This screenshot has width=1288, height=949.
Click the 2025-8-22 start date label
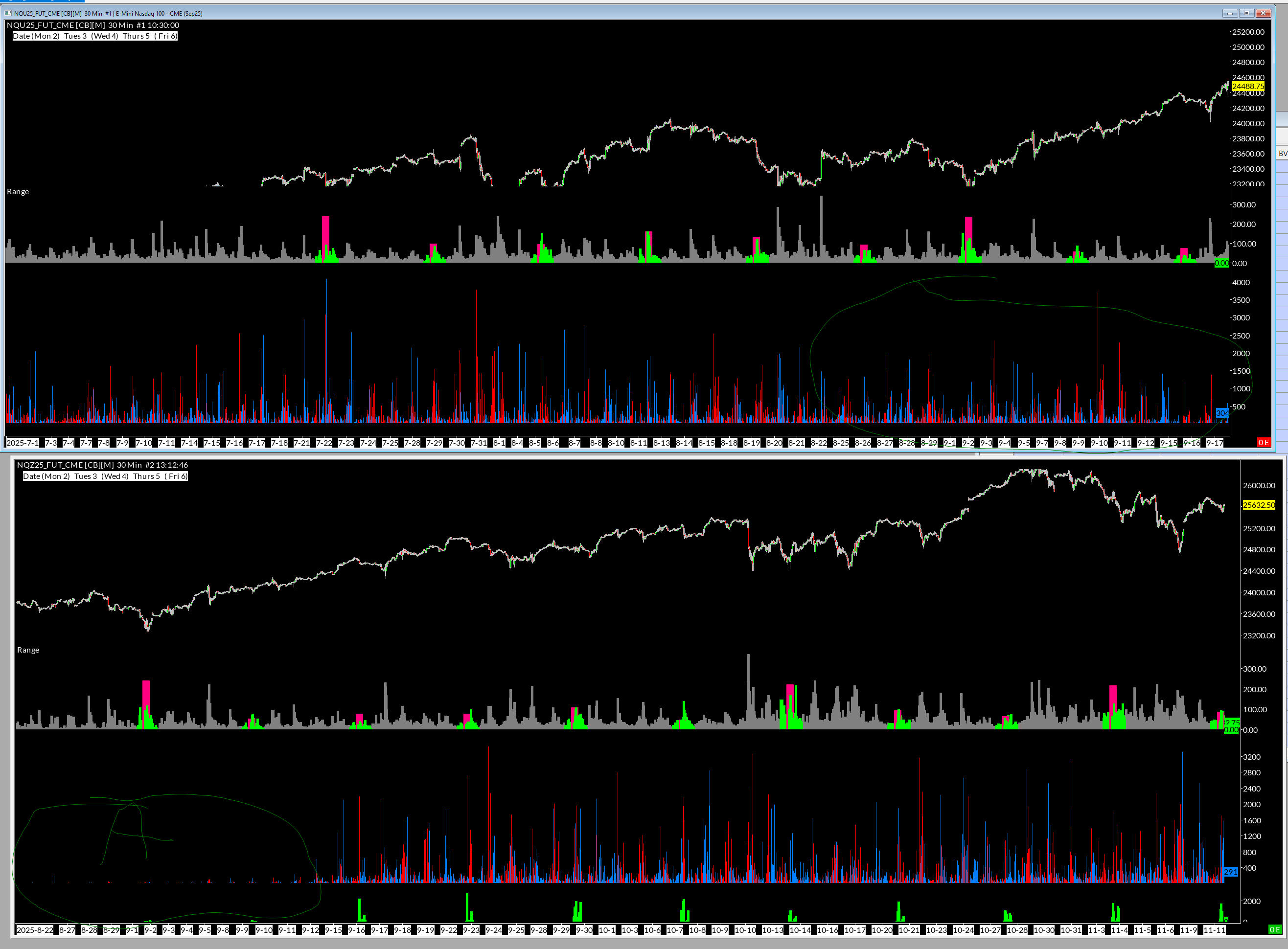35,930
